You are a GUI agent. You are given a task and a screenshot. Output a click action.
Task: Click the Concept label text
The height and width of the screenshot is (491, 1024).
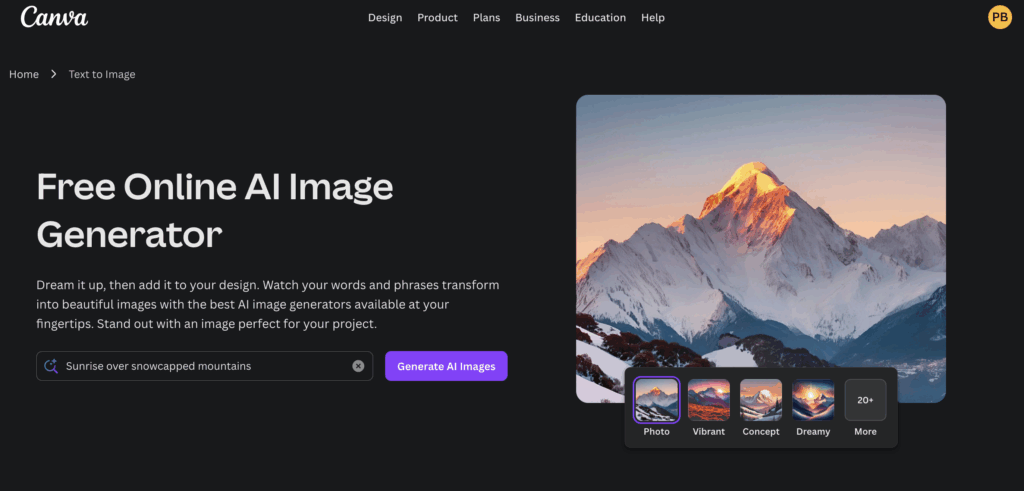pos(761,432)
